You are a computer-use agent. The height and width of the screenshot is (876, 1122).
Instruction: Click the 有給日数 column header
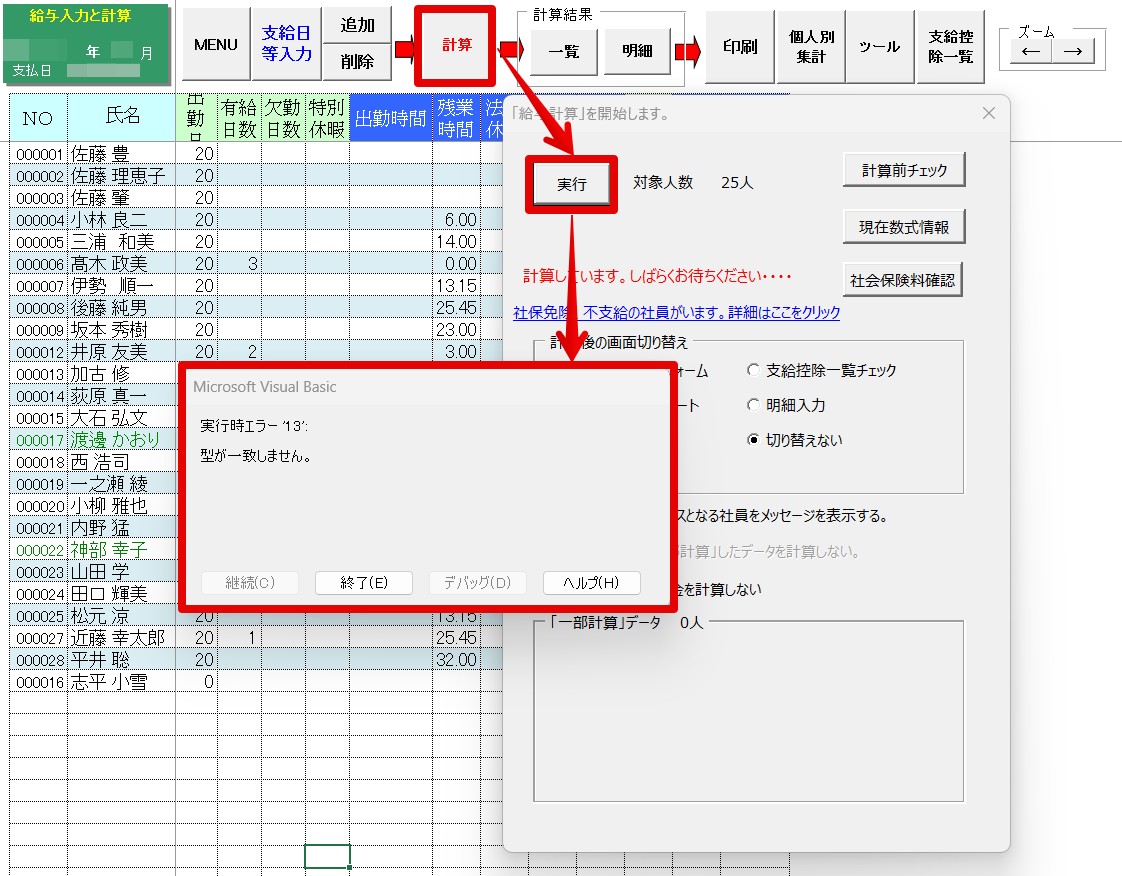pos(239,117)
